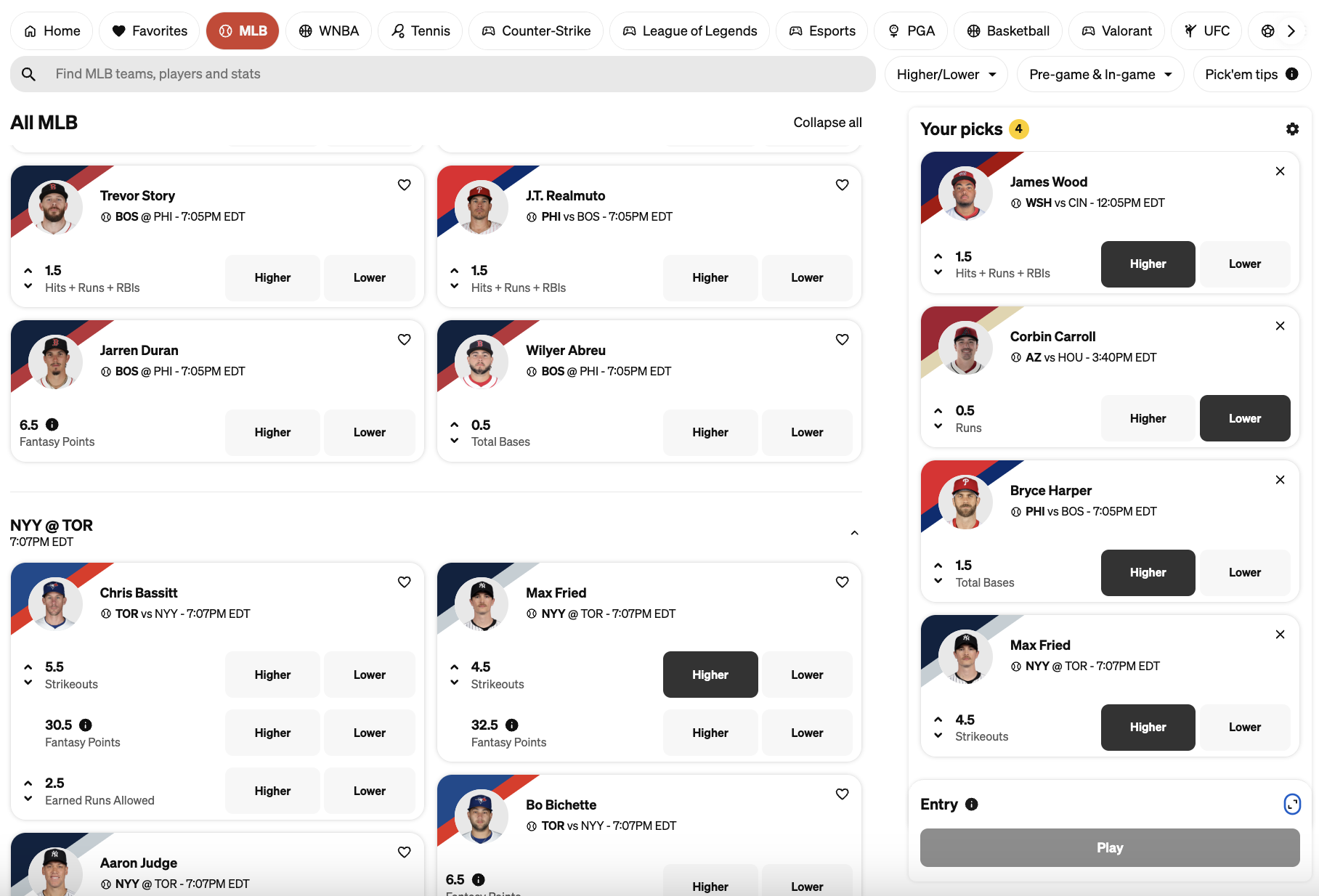Switch to Tennis tab
This screenshot has height=896, width=1319.
420,31
